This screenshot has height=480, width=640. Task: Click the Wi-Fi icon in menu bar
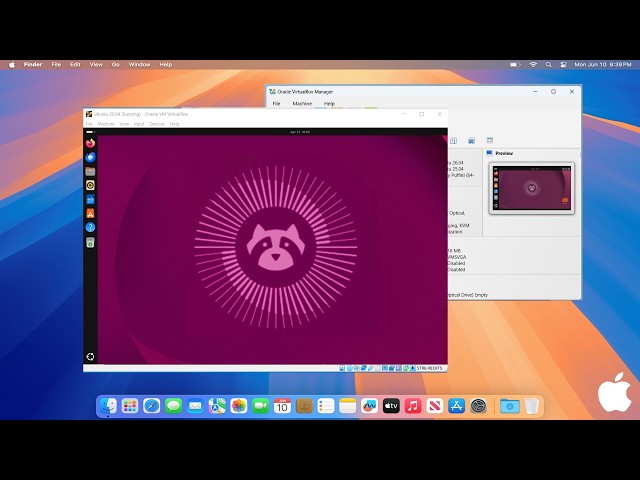tap(533, 64)
